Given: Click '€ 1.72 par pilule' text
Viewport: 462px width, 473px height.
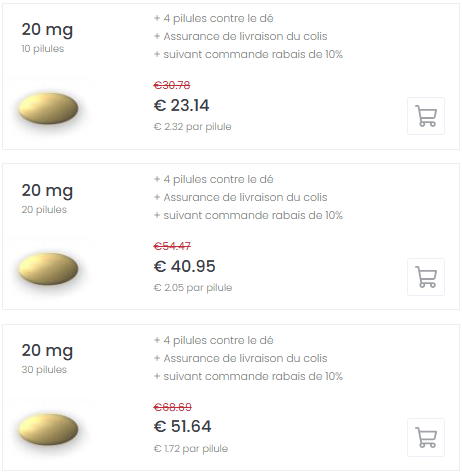Looking at the screenshot, I should [191, 449].
